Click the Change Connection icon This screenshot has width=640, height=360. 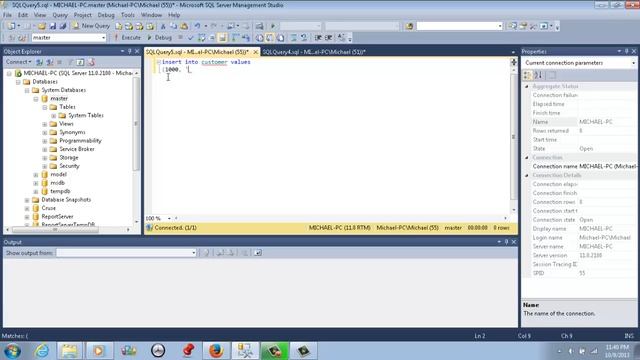pyautogui.click(x=22, y=38)
